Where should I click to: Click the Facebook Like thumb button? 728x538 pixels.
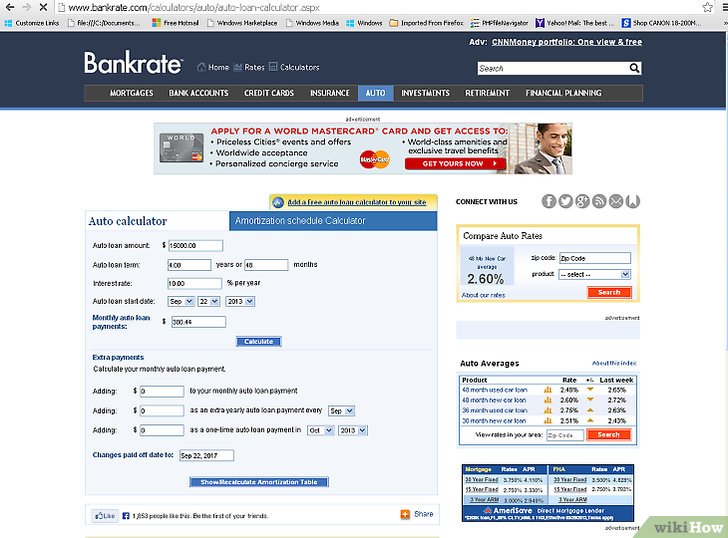[105, 516]
